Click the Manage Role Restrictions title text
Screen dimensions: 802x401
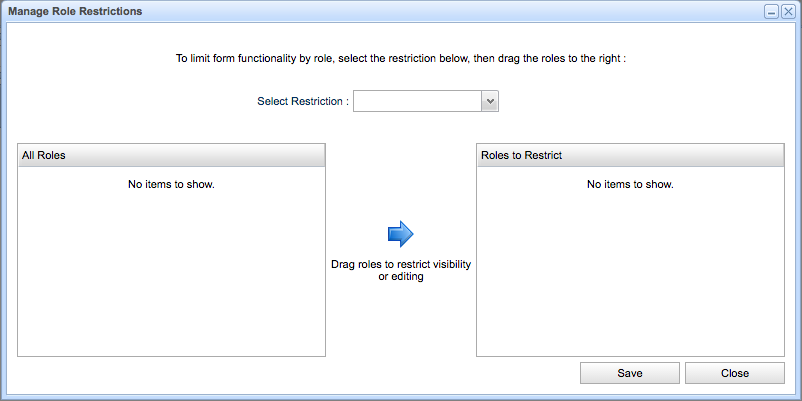click(75, 12)
